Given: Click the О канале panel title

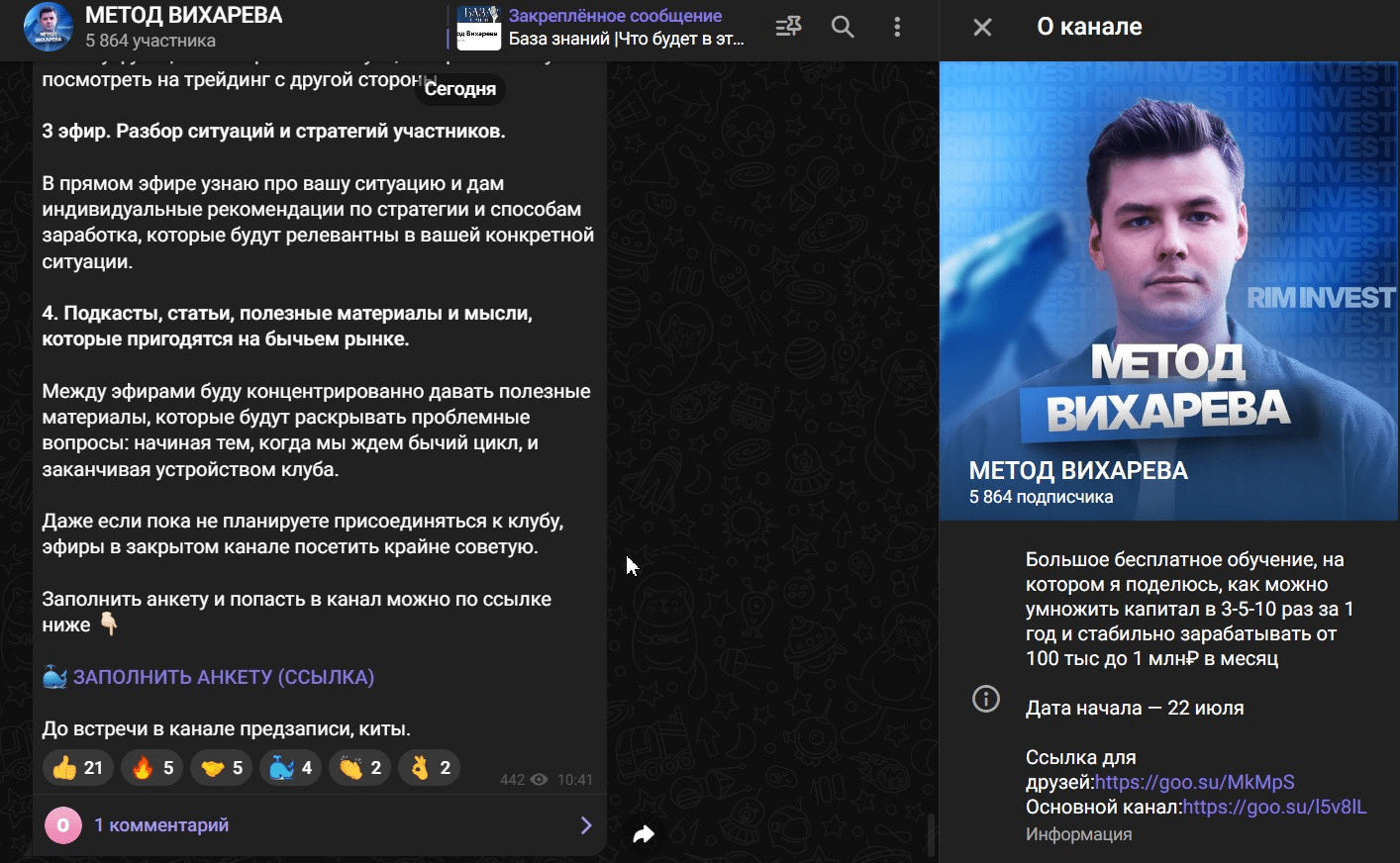Looking at the screenshot, I should point(1089,27).
